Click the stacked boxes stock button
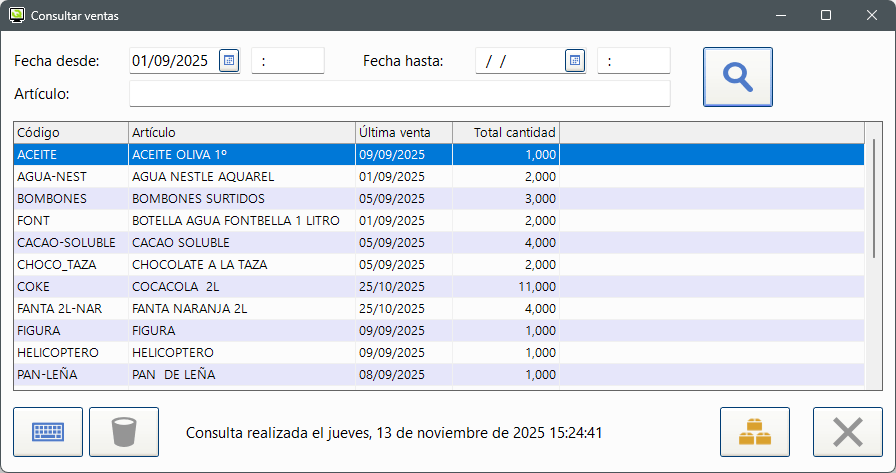Screen dimensions: 896x473 point(754,432)
